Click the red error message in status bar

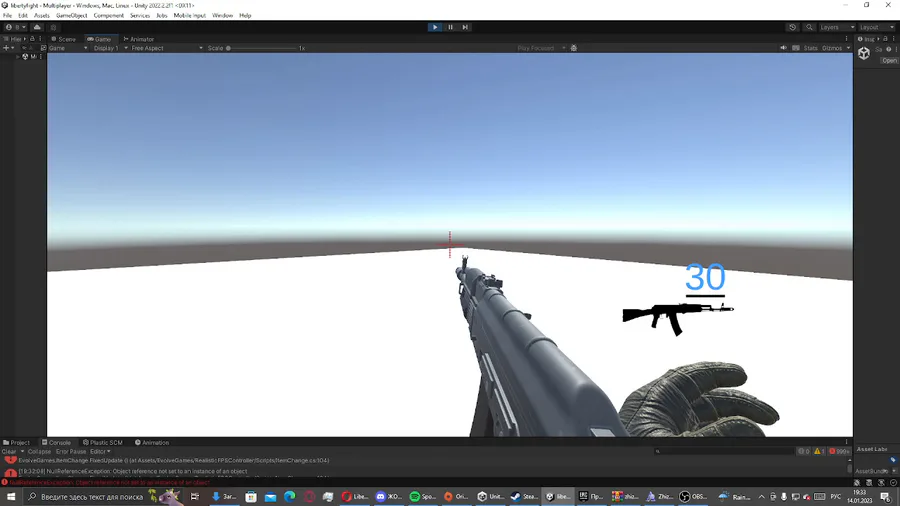click(x=109, y=482)
